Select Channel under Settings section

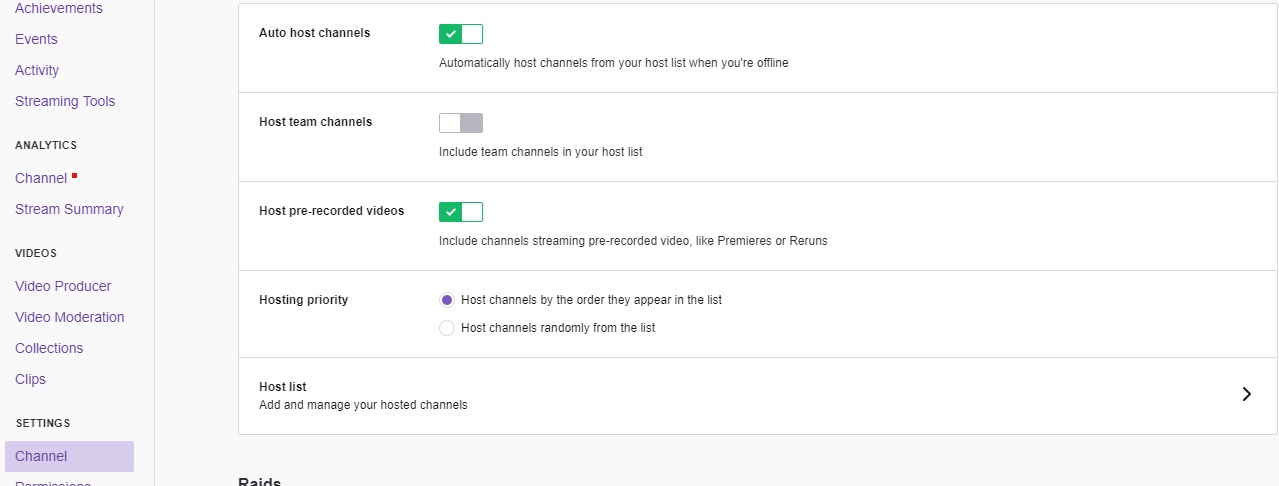pyautogui.click(x=41, y=456)
